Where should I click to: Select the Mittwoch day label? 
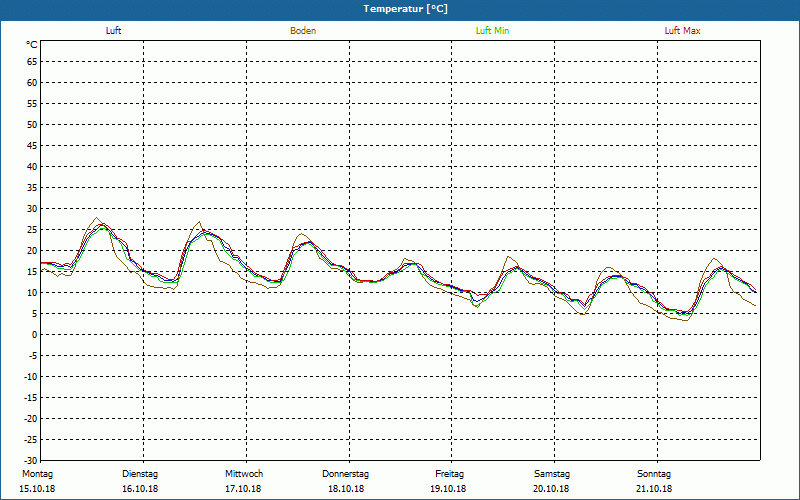tap(244, 474)
